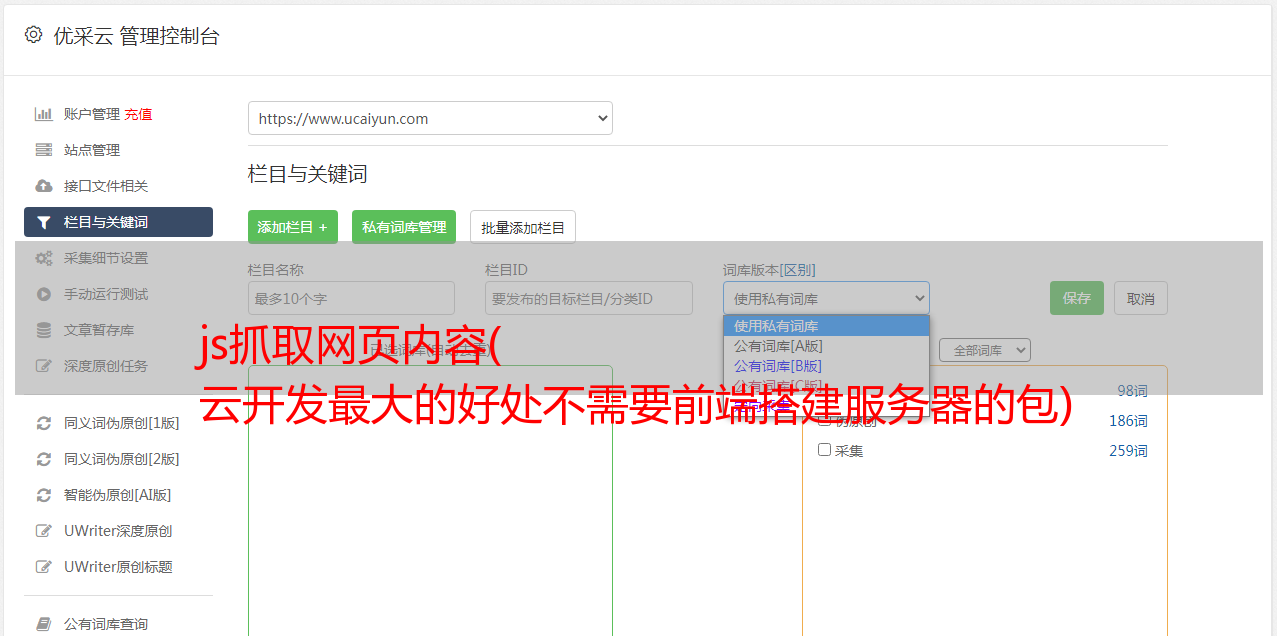Choose 公有词库[B版] from the dropdown list
This screenshot has width=1277, height=636.
tap(826, 366)
